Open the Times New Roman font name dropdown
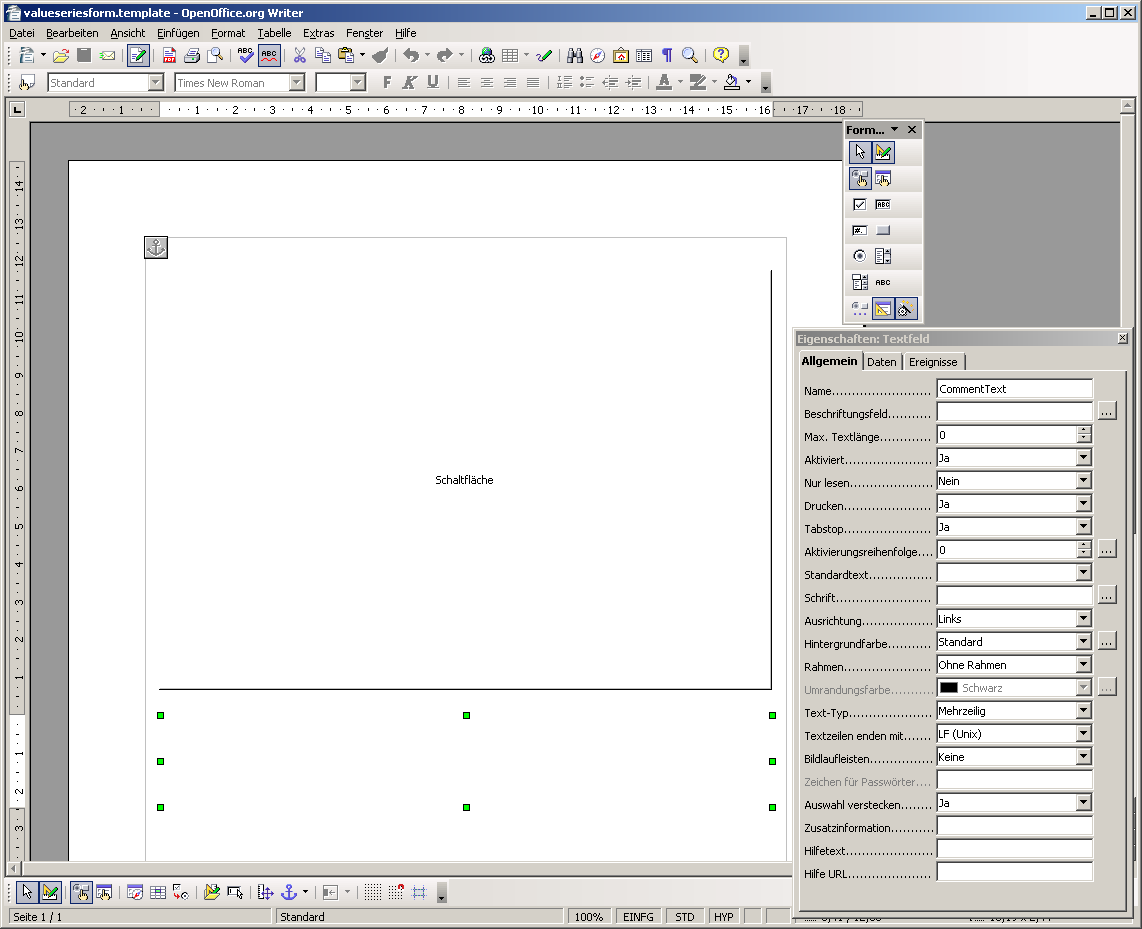Viewport: 1142px width, 929px height. tap(297, 83)
